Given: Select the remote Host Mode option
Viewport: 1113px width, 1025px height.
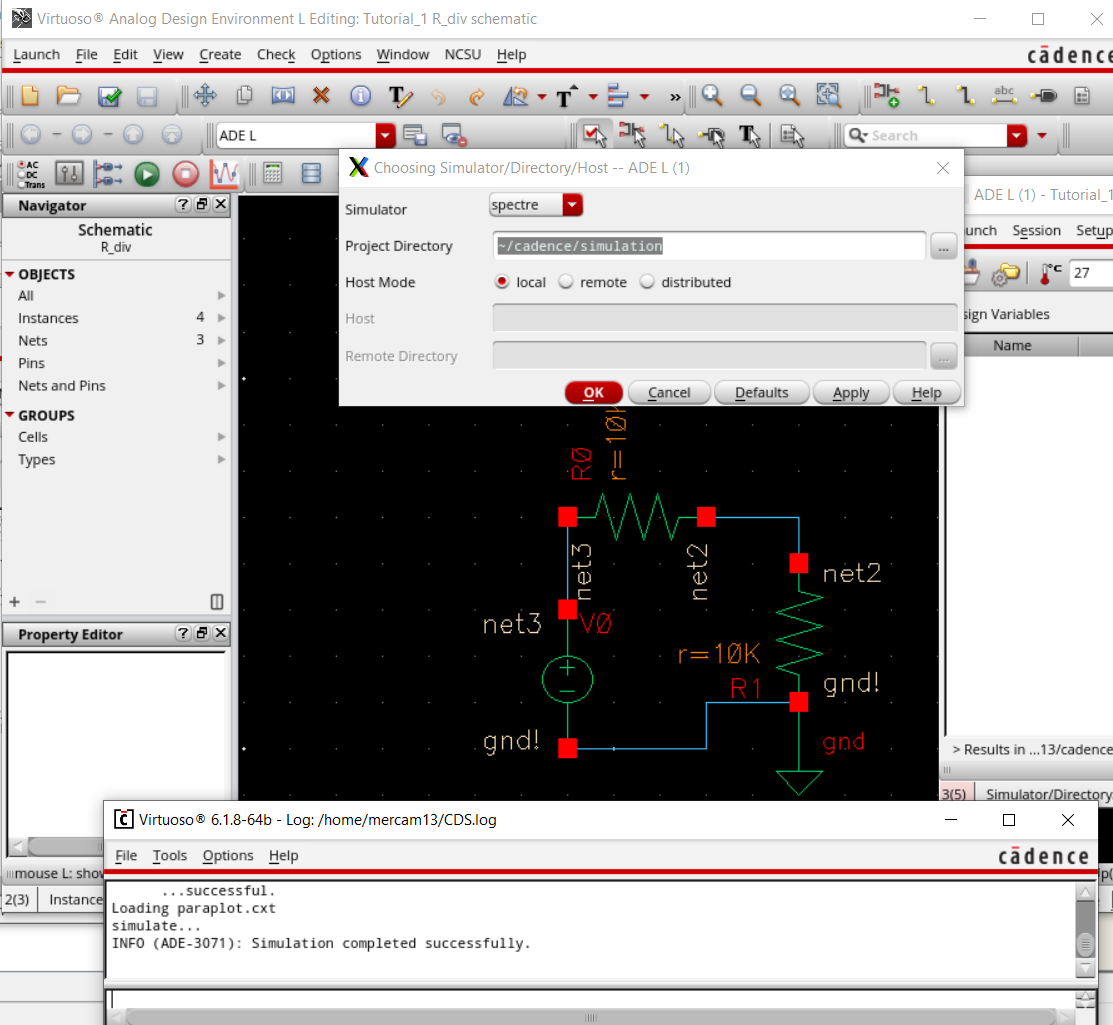Looking at the screenshot, I should click(x=566, y=282).
